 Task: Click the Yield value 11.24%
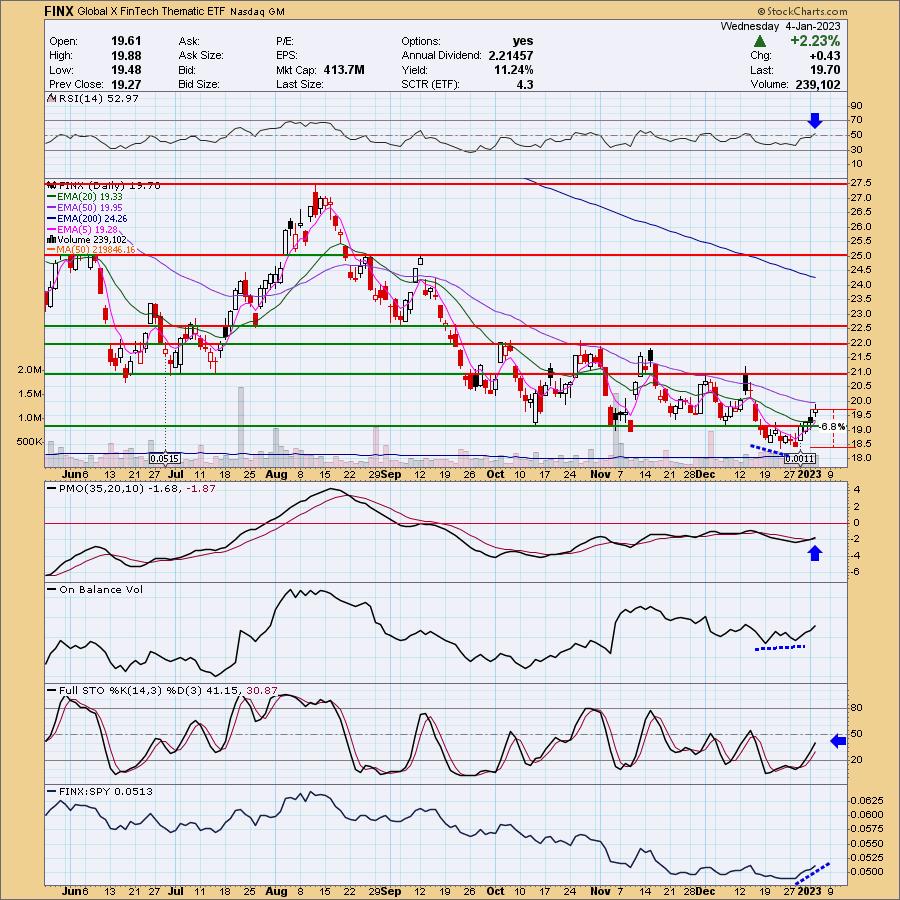(x=514, y=69)
